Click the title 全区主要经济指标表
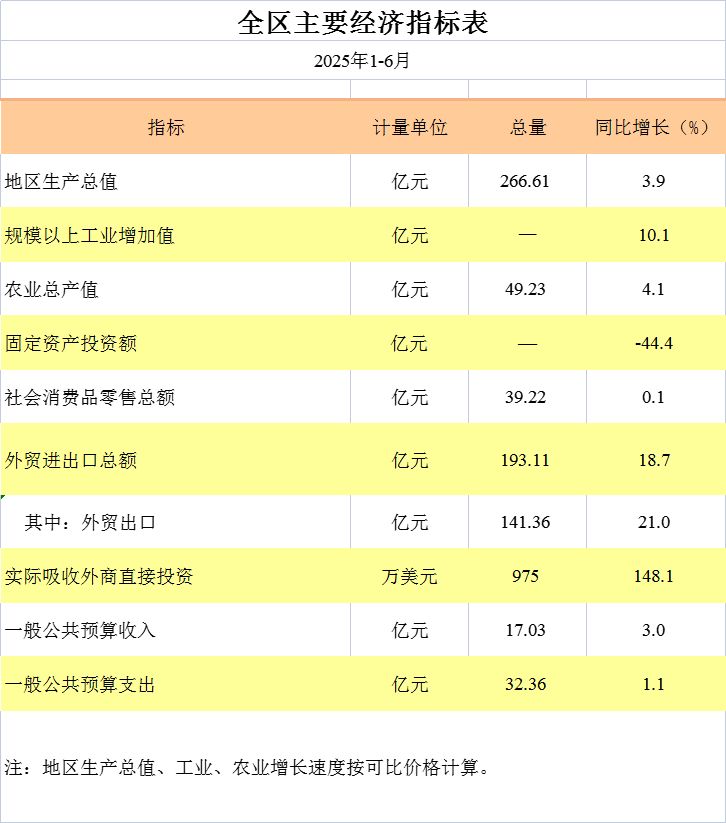This screenshot has height=823, width=726. click(362, 22)
